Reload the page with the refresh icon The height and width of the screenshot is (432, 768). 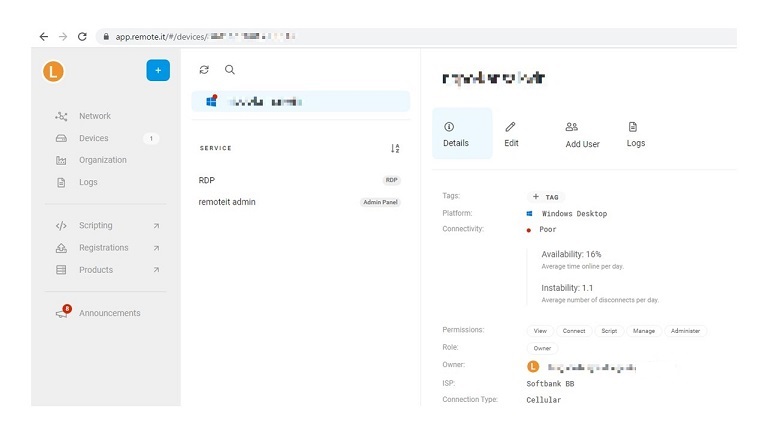coord(82,37)
